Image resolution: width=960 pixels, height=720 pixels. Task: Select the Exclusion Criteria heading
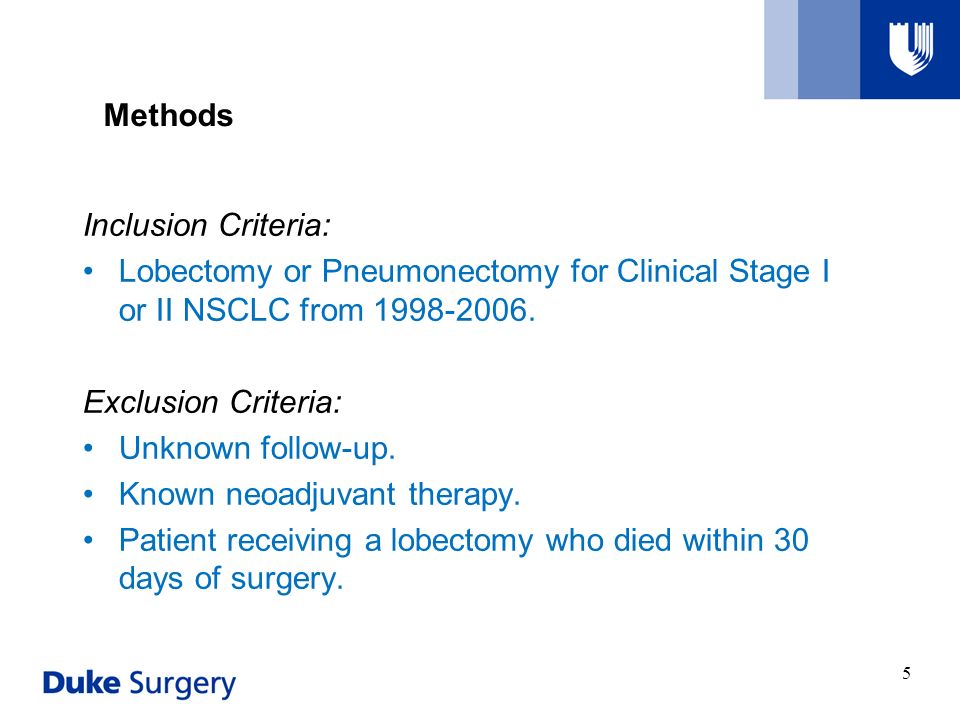(212, 402)
